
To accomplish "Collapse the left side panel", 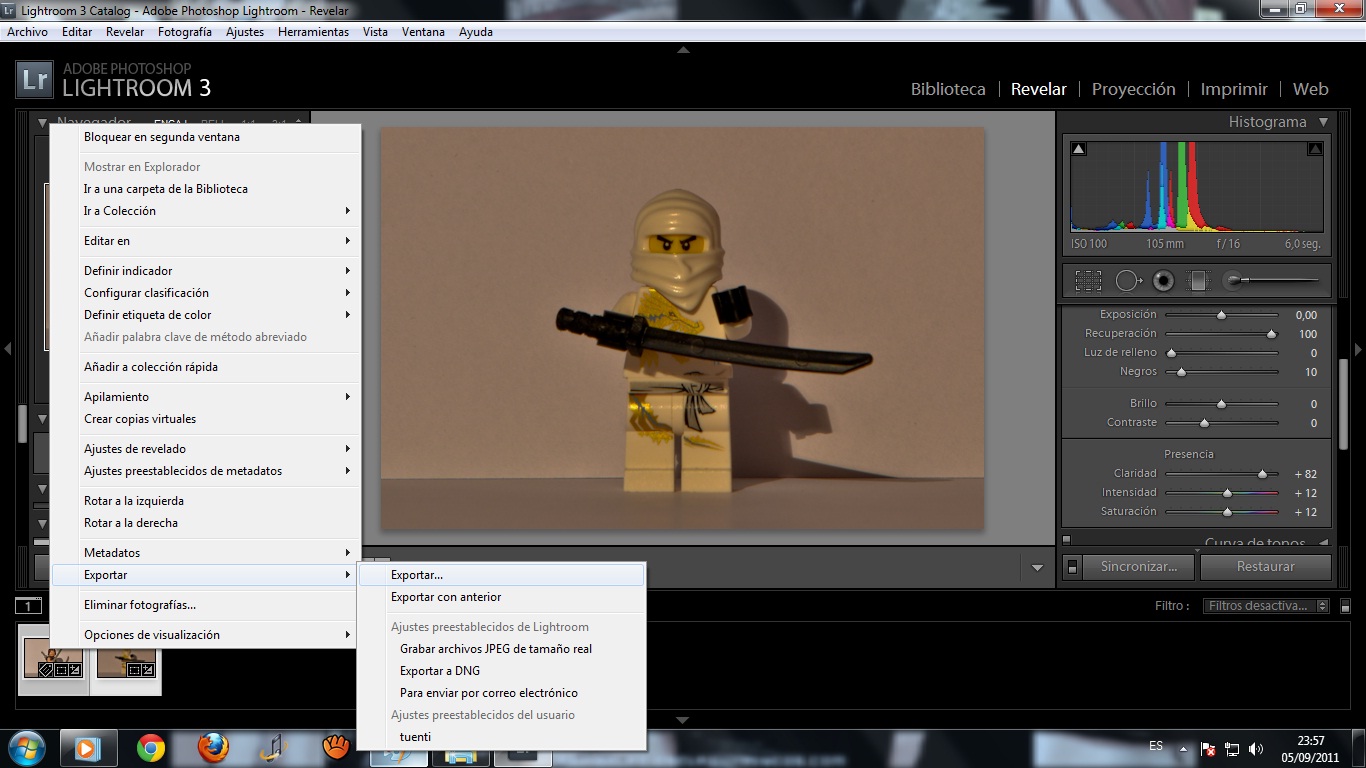I will click(x=7, y=349).
